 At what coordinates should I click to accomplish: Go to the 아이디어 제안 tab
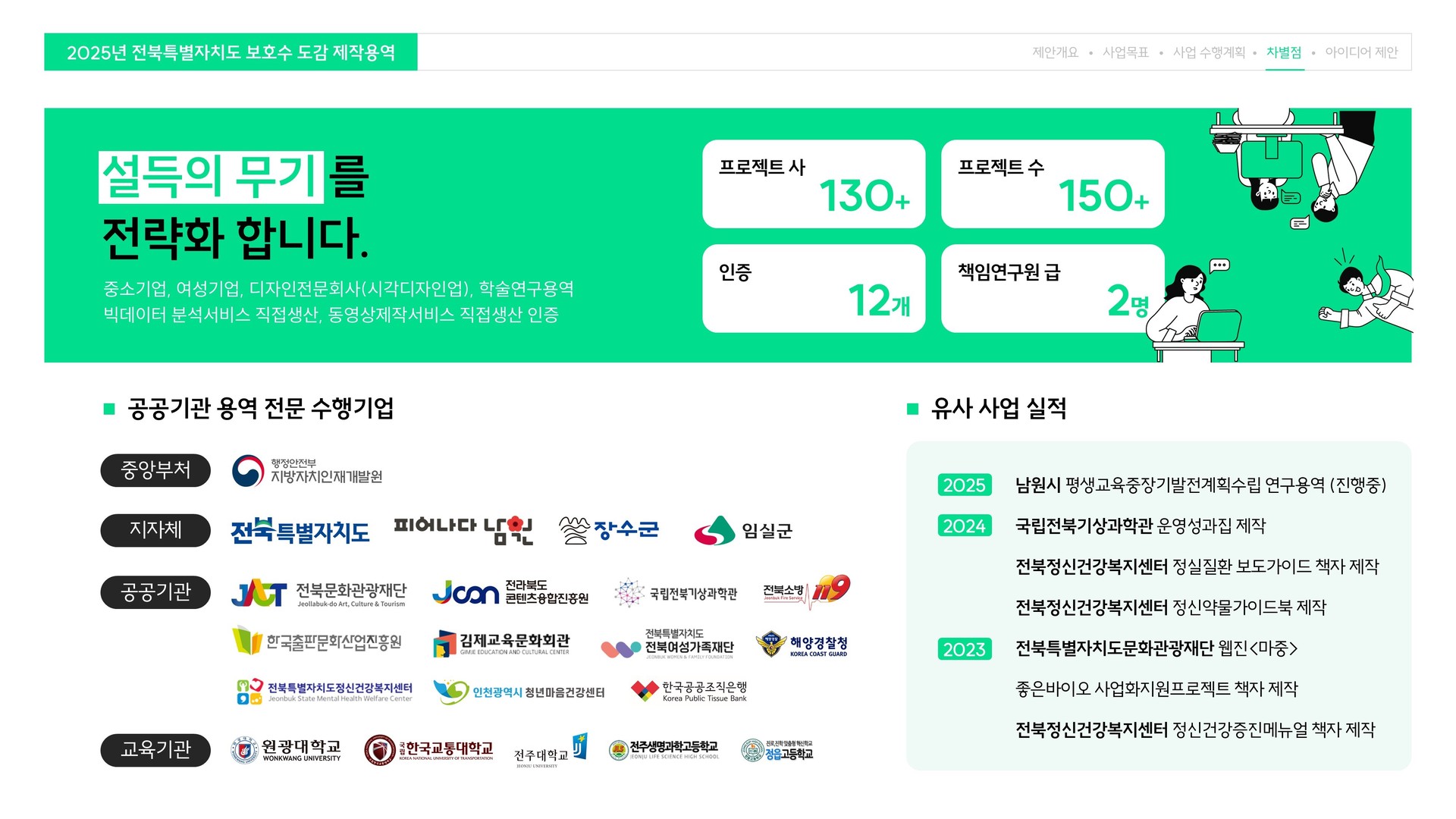coord(1361,52)
